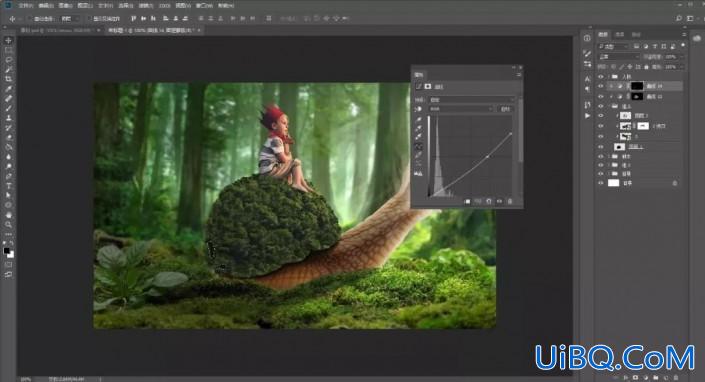The image size is (705, 382).
Task: Hide the bottom Background layer via eye icon
Action: click(x=601, y=183)
